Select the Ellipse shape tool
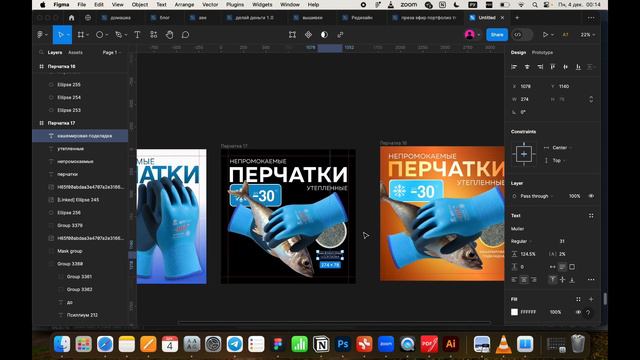This screenshot has height=360, width=640. pos(99,35)
